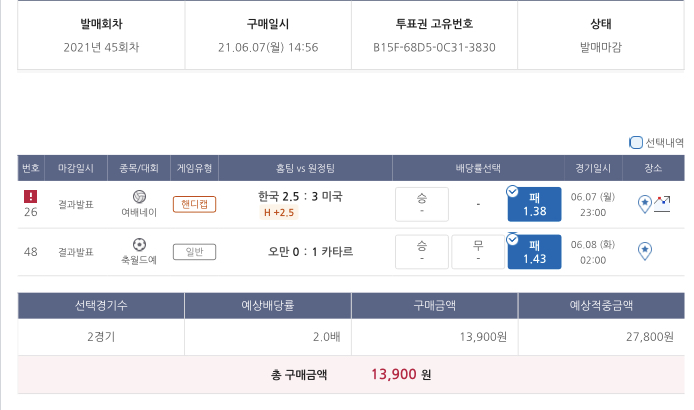The image size is (694, 410).
Task: Click the volleyball 여배네이 icon
Action: coord(139,197)
